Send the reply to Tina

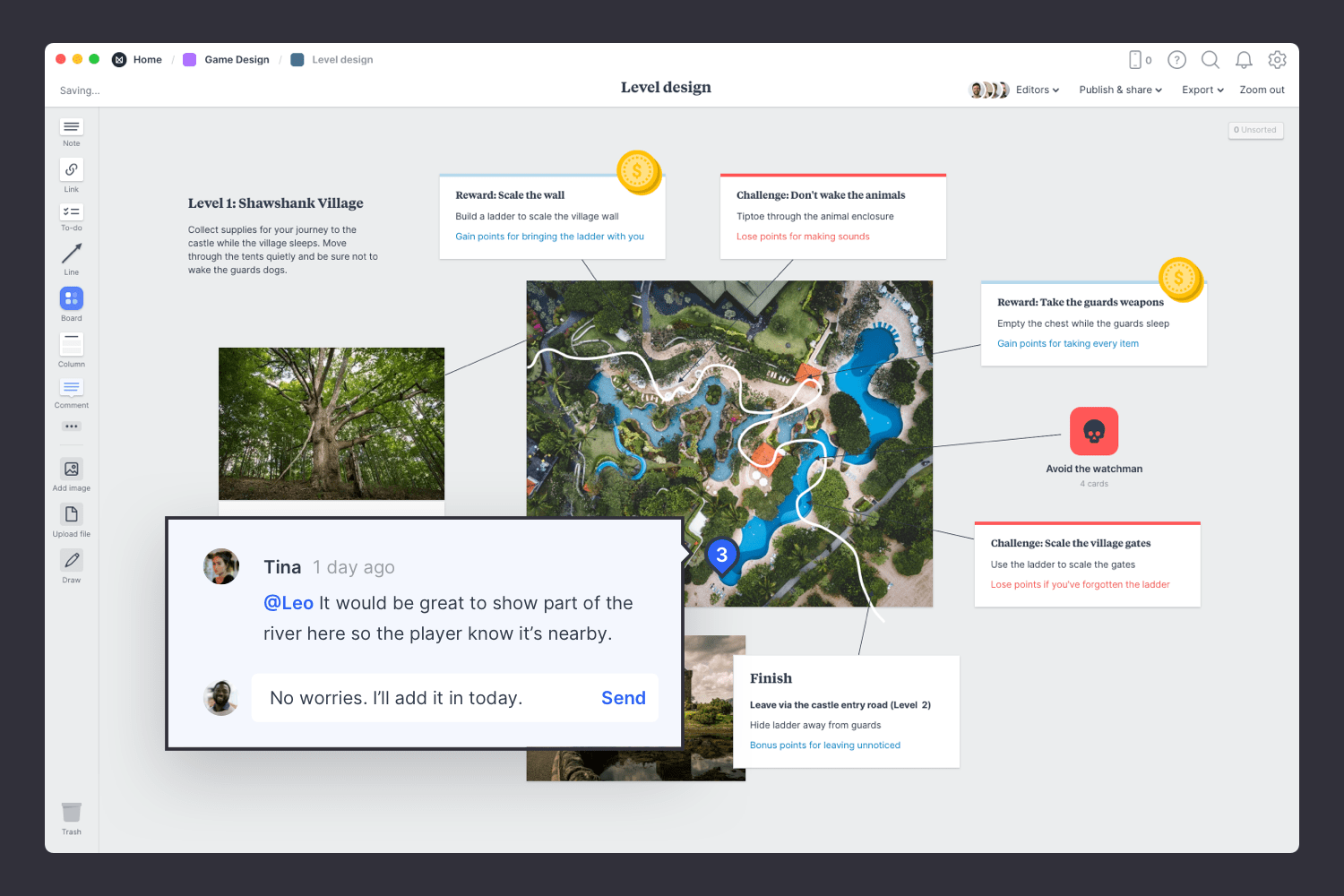(624, 697)
